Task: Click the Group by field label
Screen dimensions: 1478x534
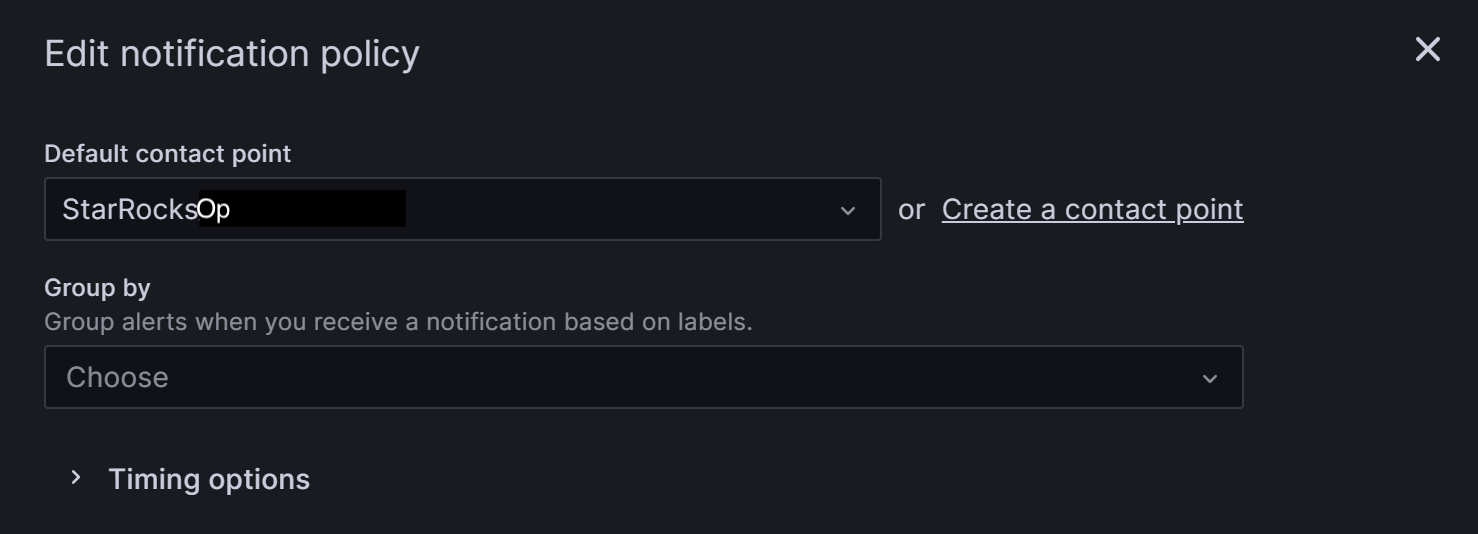Action: click(97, 288)
